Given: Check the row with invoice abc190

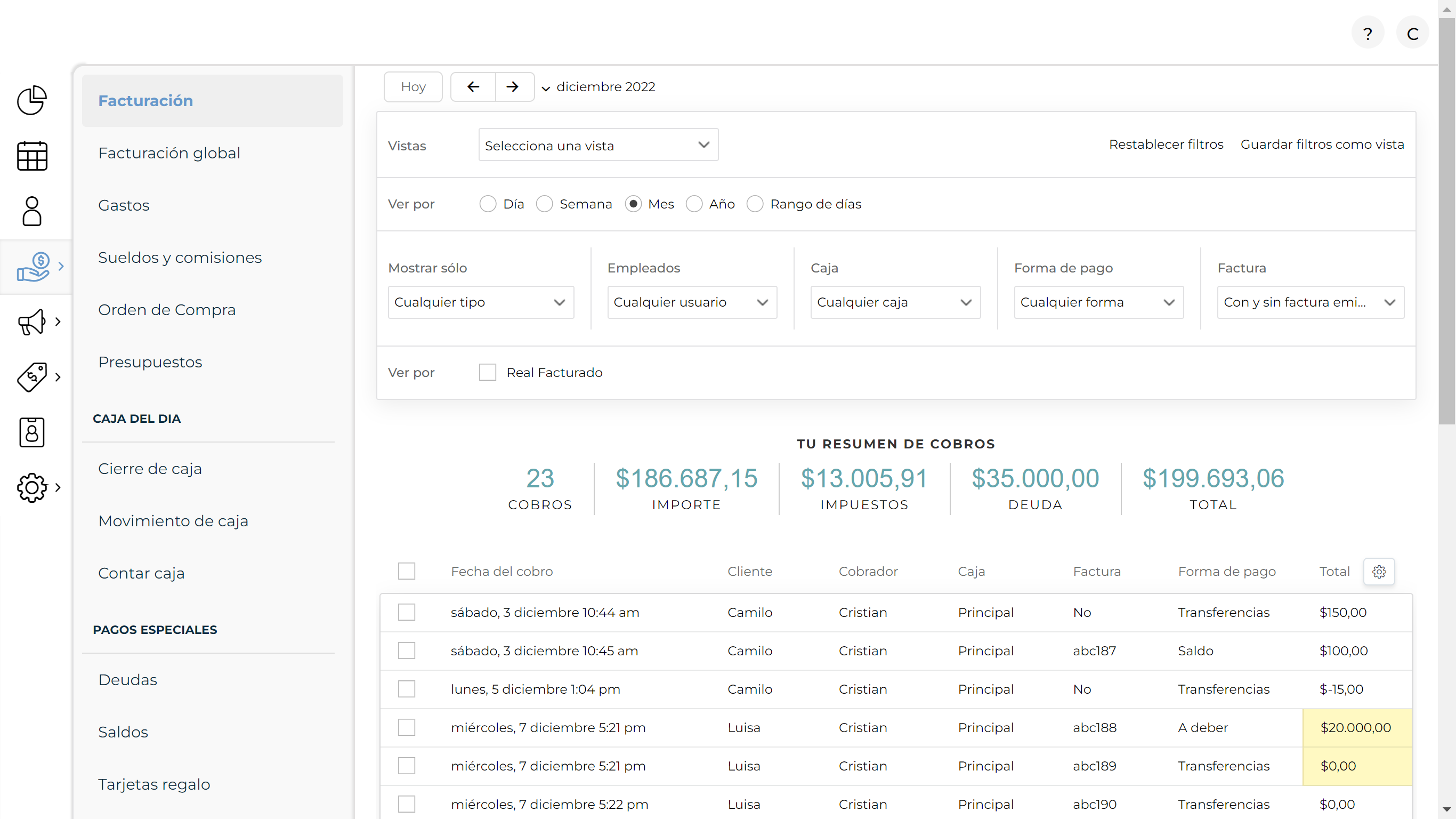Looking at the screenshot, I should point(407,804).
